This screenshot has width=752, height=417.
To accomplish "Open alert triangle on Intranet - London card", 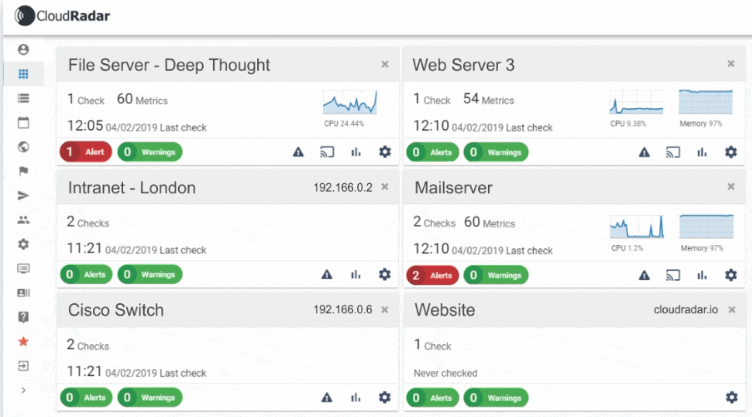I will [x=327, y=274].
